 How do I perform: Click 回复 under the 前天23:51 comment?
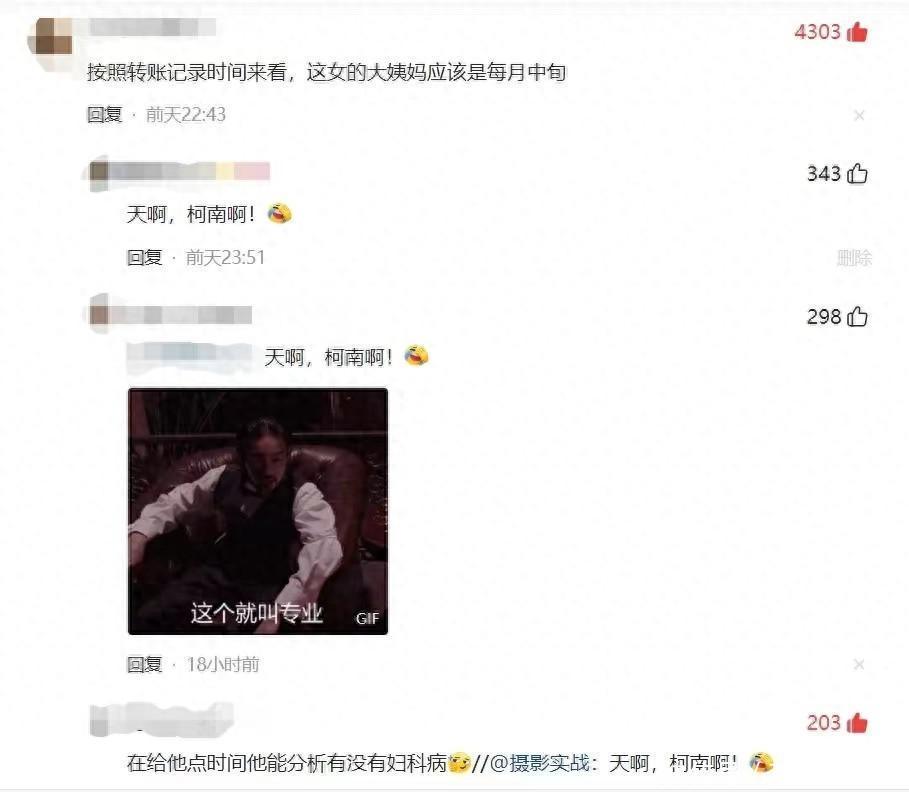click(144, 257)
